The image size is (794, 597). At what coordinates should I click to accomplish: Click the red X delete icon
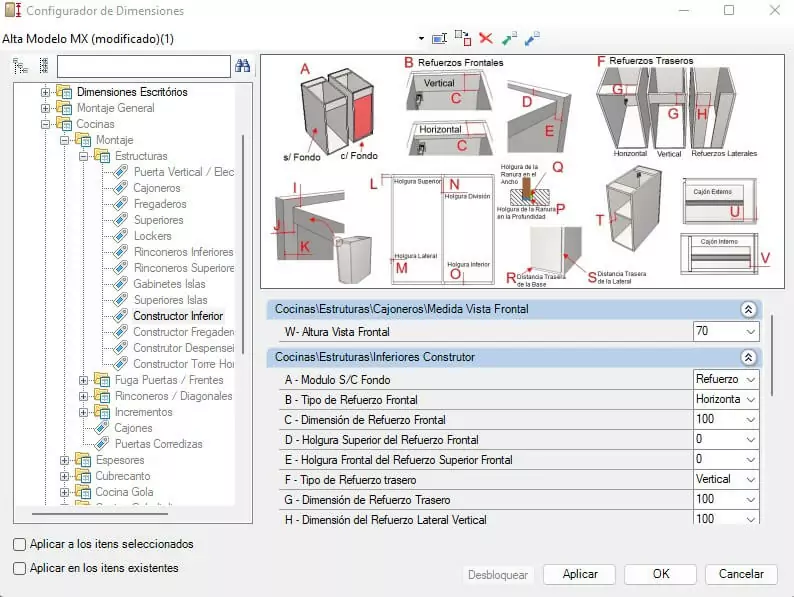coord(486,38)
